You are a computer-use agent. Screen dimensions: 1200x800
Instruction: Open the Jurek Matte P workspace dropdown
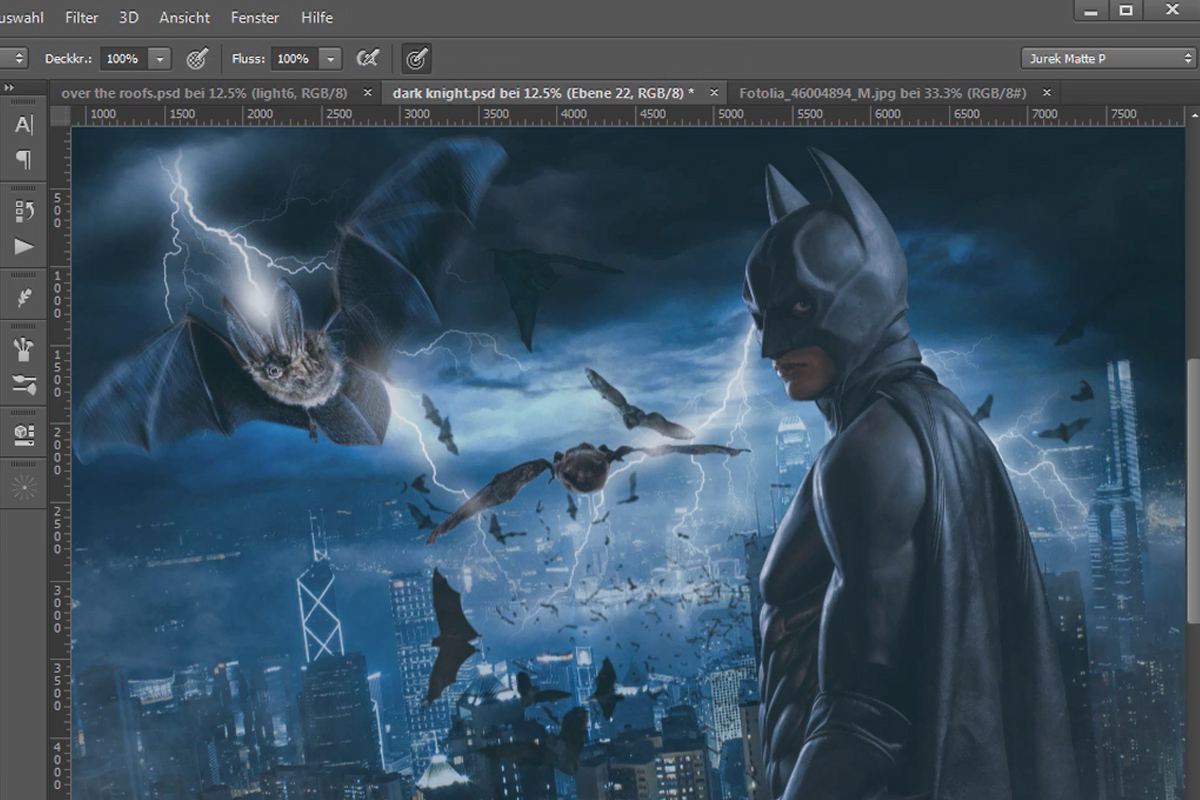(1108, 59)
